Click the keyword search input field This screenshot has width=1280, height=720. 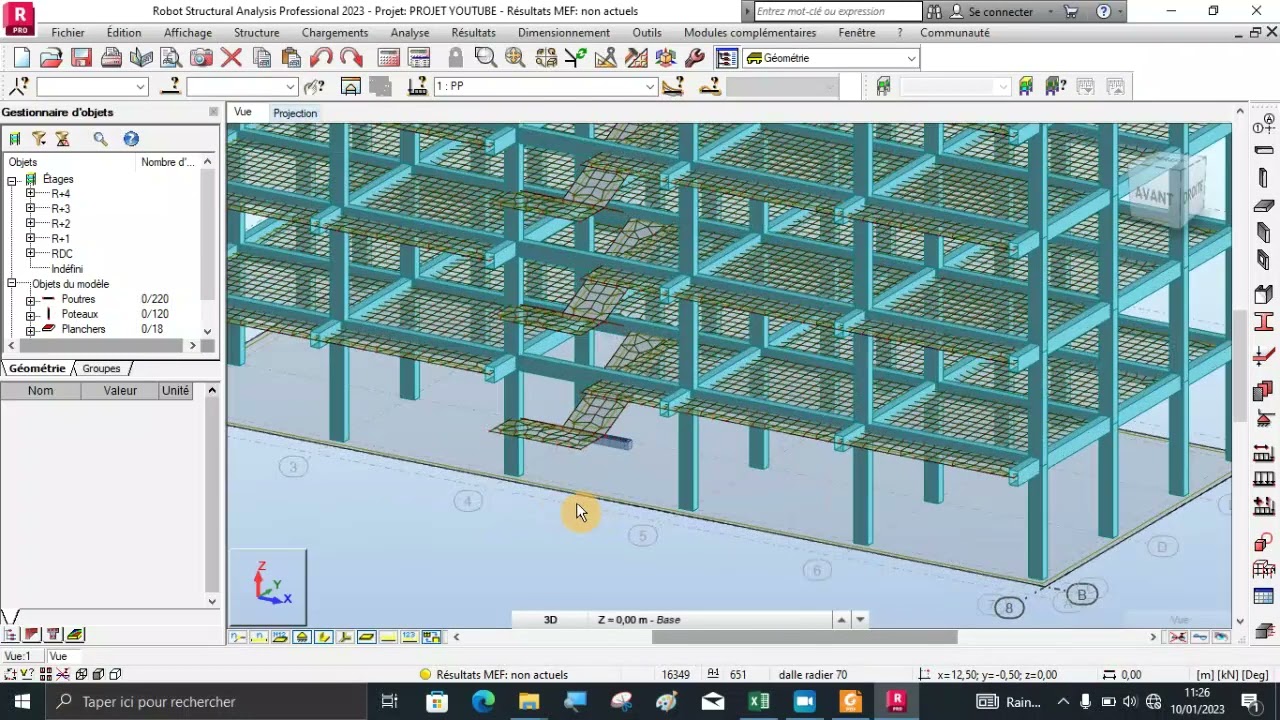click(838, 12)
